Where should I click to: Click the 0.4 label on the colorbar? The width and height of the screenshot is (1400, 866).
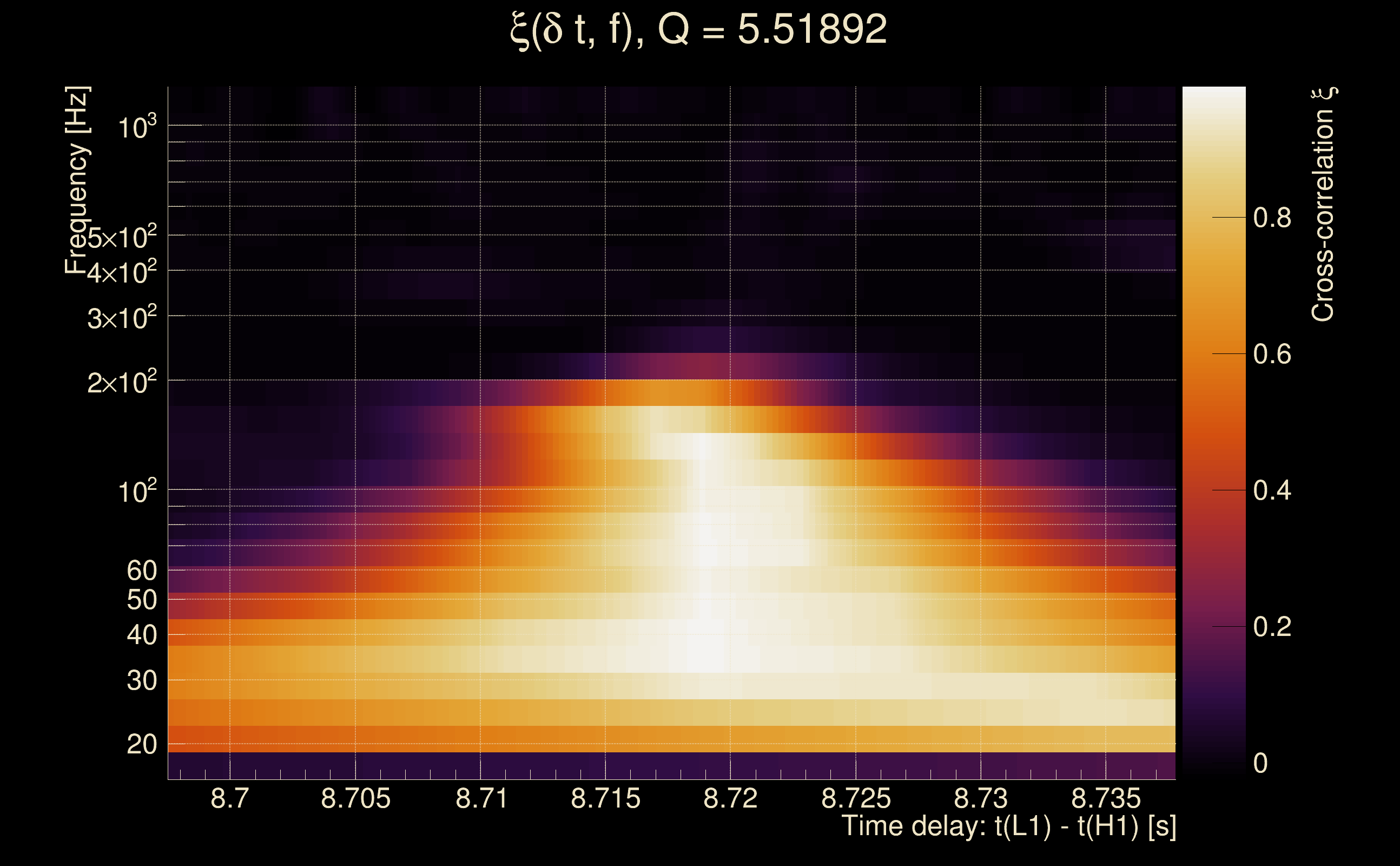(x=1272, y=490)
